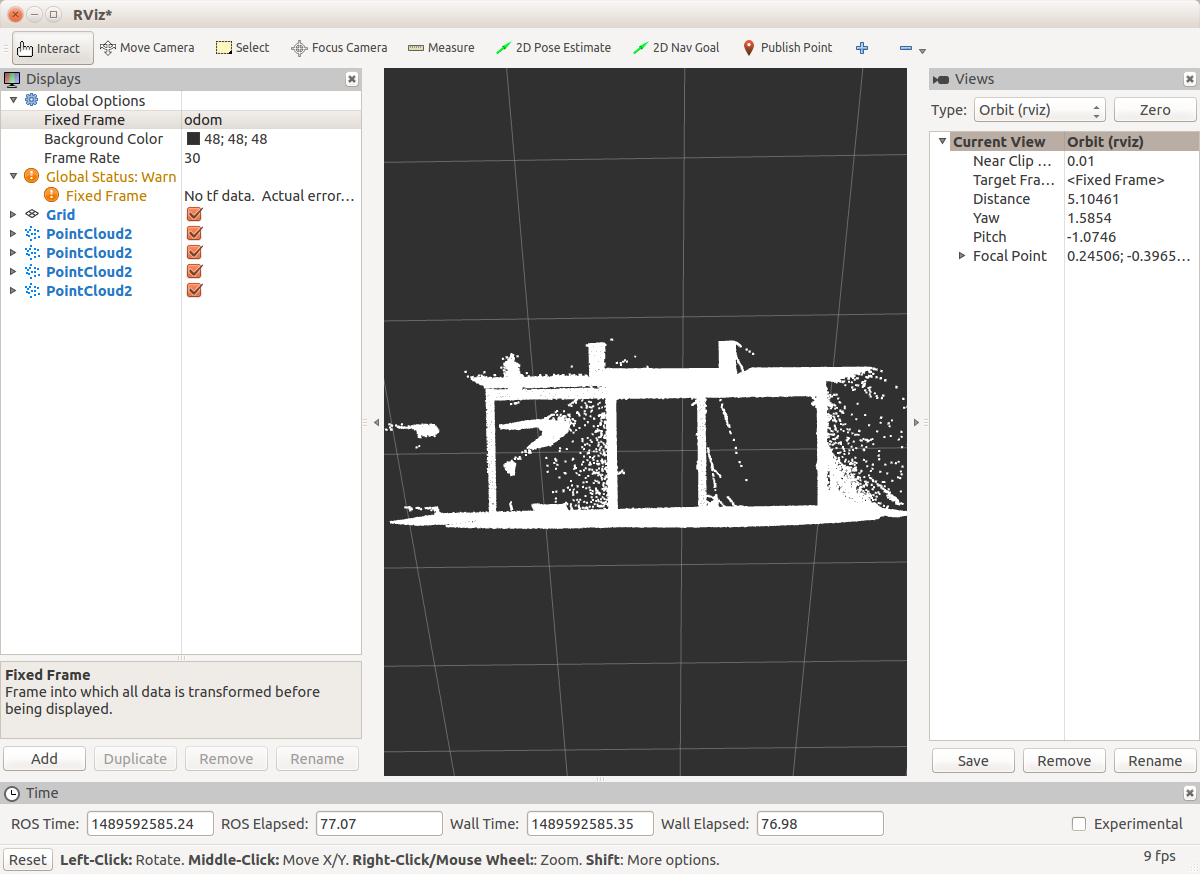Collapse the Current View node

click(942, 142)
